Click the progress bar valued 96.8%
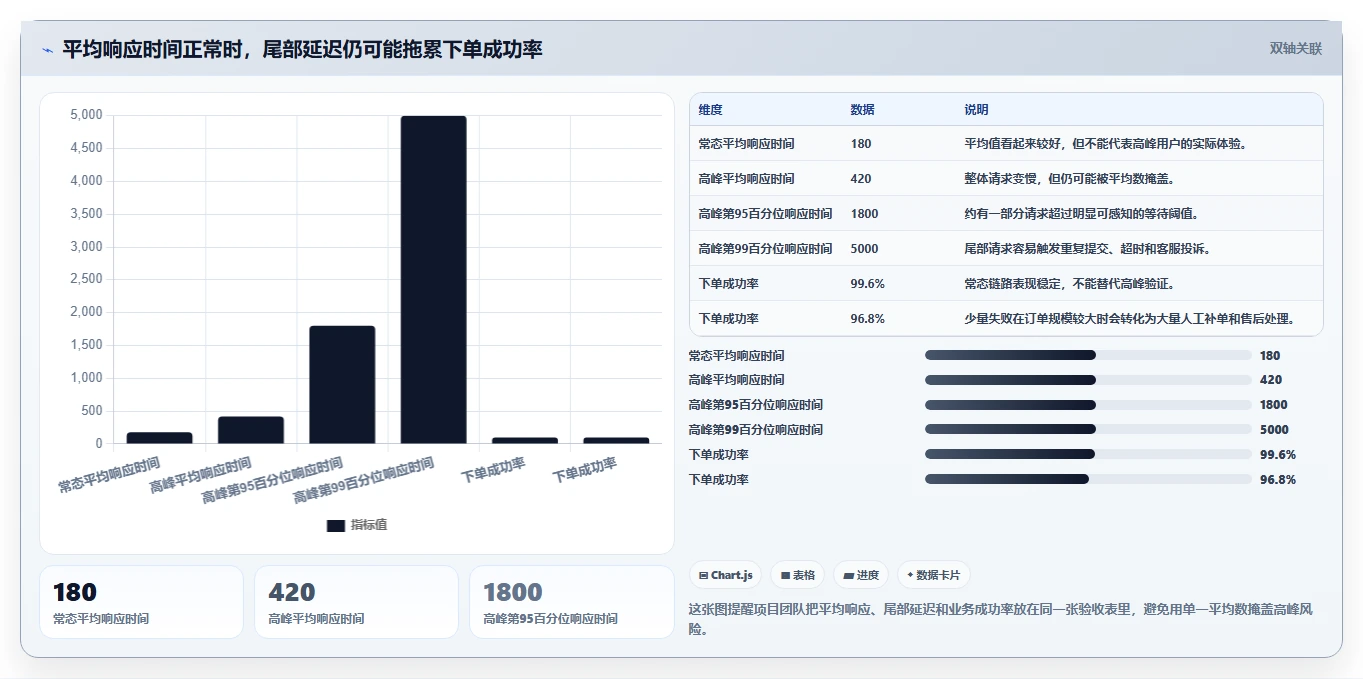 tap(1088, 479)
